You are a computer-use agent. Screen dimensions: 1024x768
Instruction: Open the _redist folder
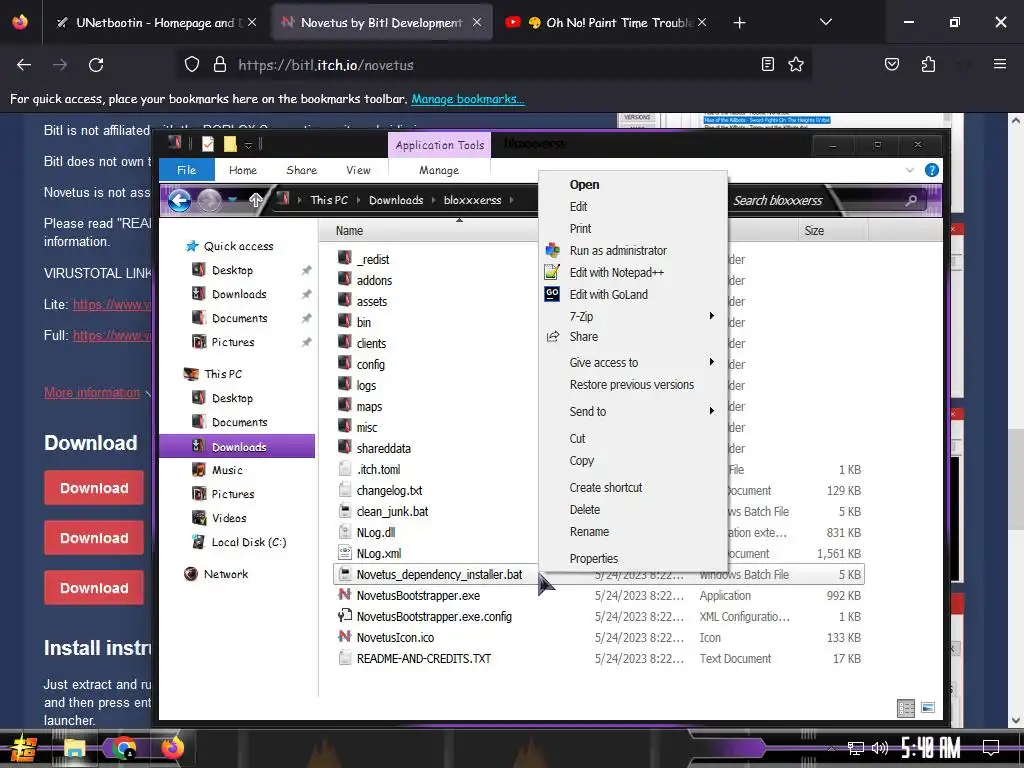(374, 259)
